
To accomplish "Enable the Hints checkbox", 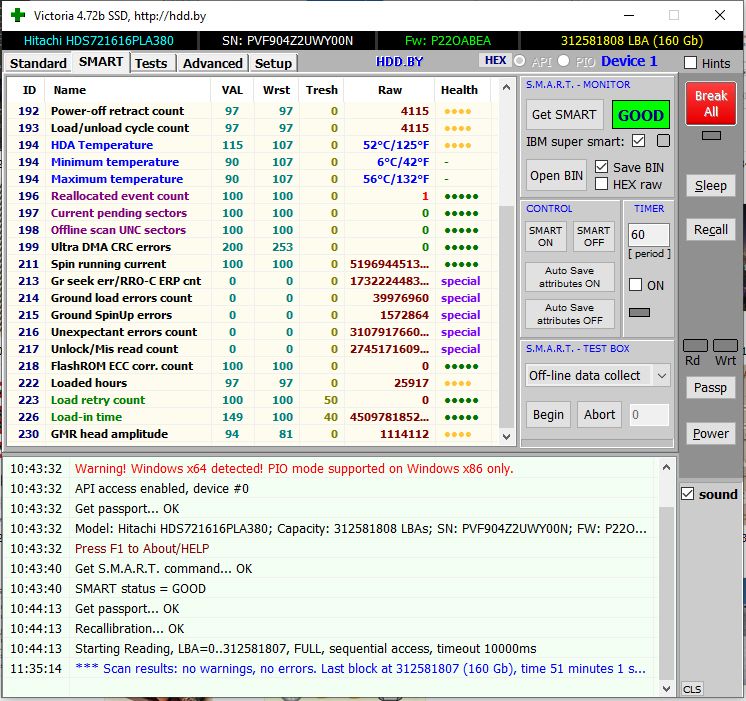I will [x=690, y=63].
